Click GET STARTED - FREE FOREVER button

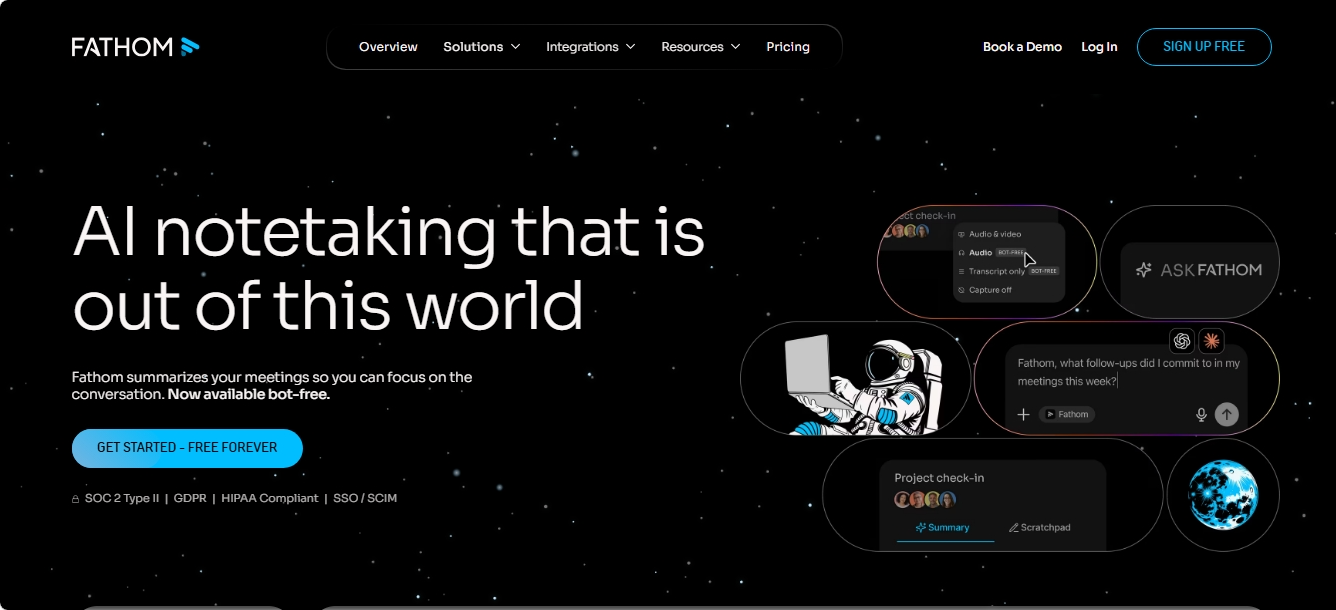[187, 448]
